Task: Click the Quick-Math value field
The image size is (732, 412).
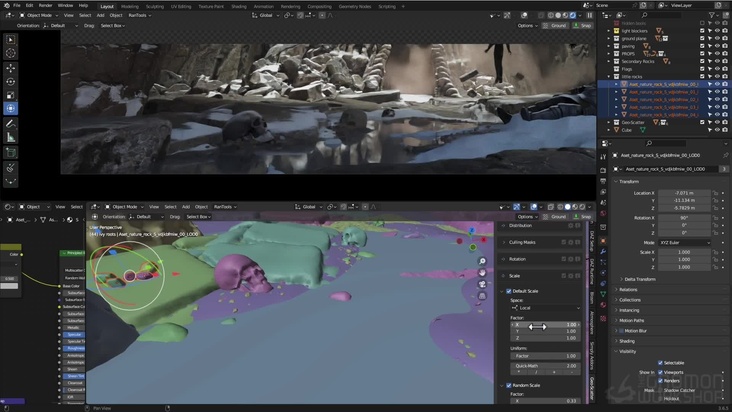Action: (545, 366)
